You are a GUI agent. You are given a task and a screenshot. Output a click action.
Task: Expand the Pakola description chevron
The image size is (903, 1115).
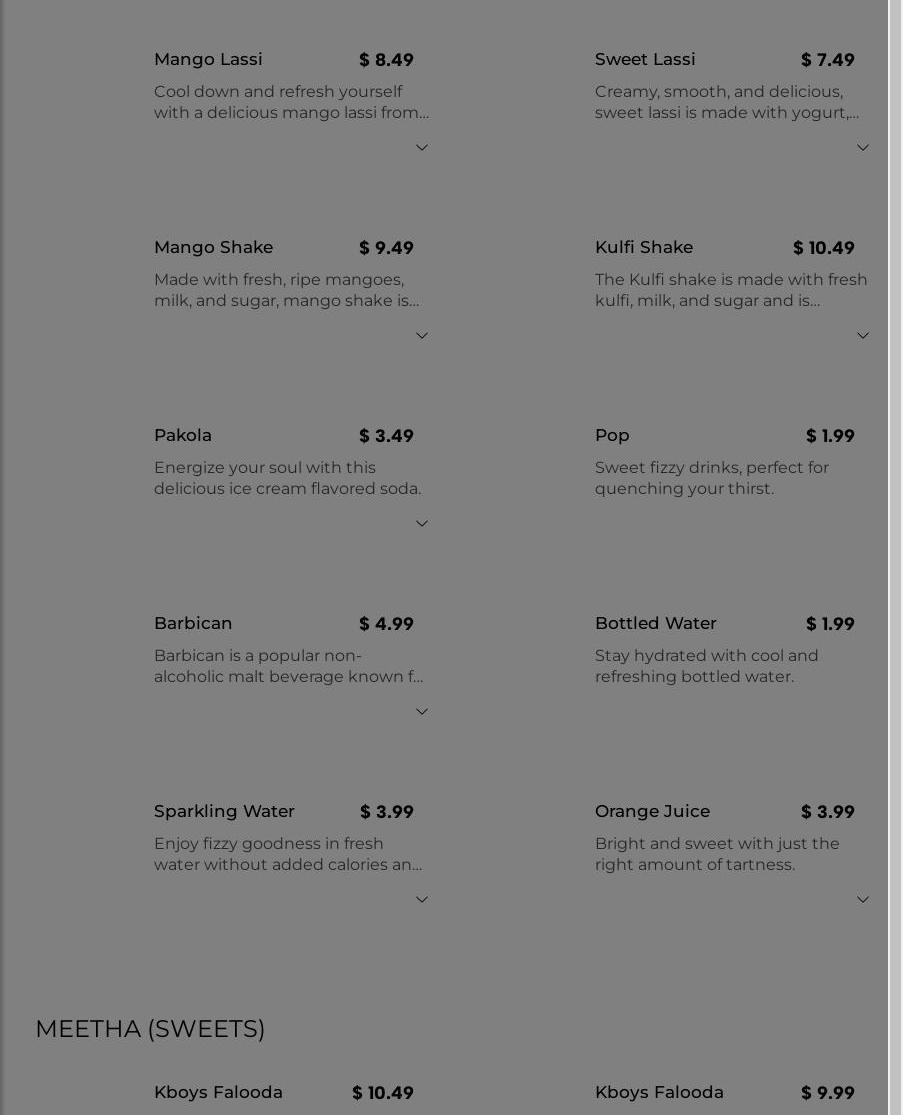(x=422, y=524)
